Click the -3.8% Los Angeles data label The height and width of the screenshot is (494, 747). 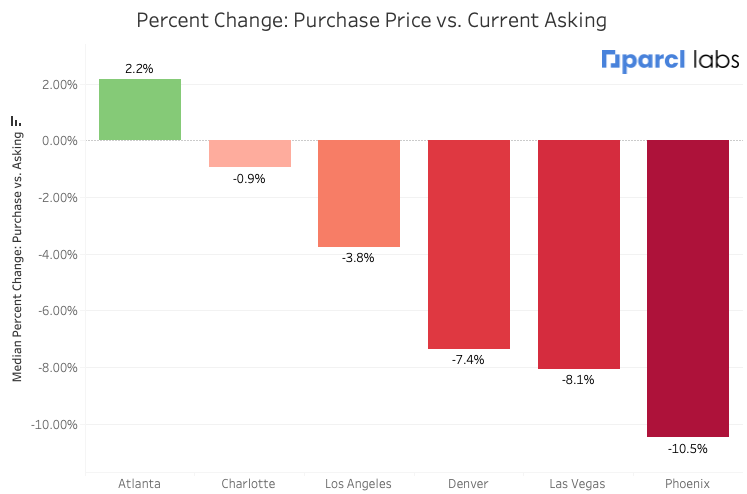click(359, 258)
